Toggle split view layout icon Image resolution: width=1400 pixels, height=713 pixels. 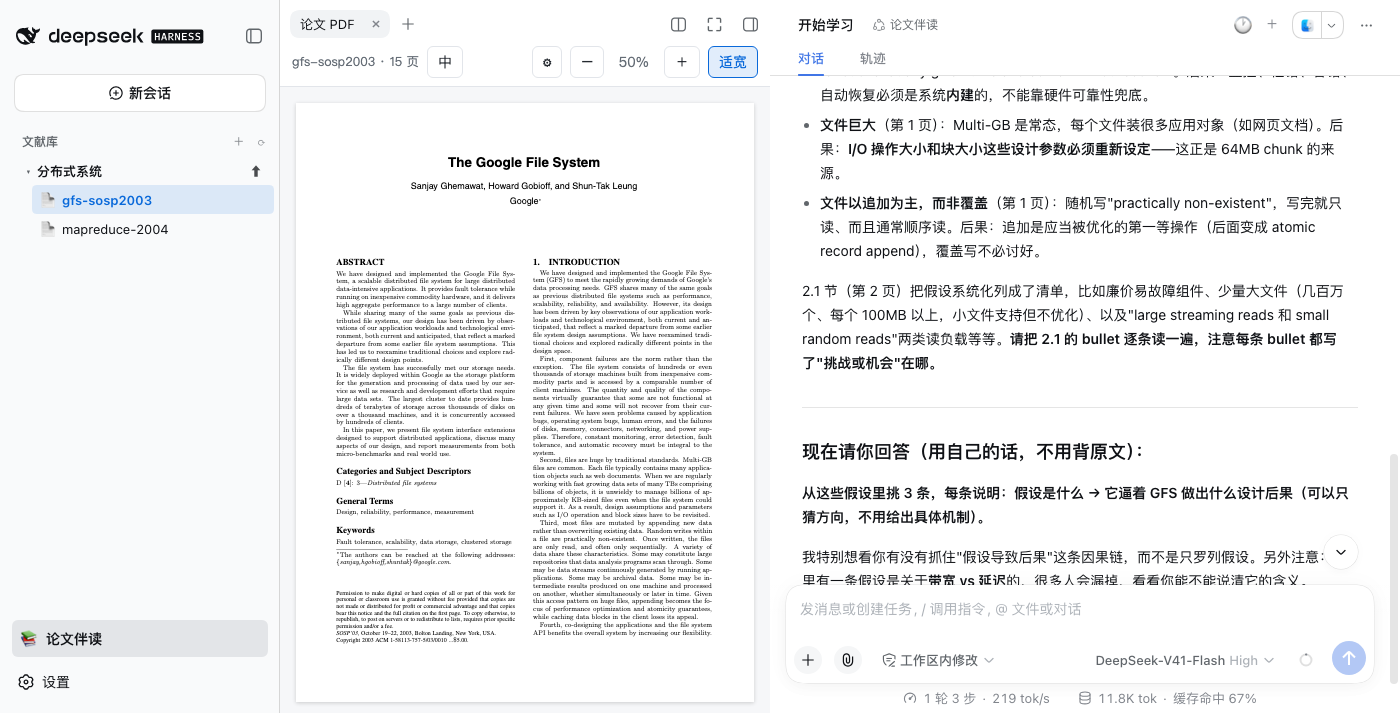coord(678,24)
